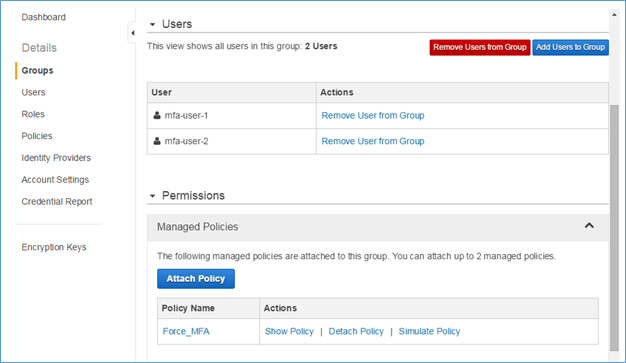Viewport: 626px width, 363px height.
Task: Select the mfa-user-1 name text
Action: coord(186,115)
